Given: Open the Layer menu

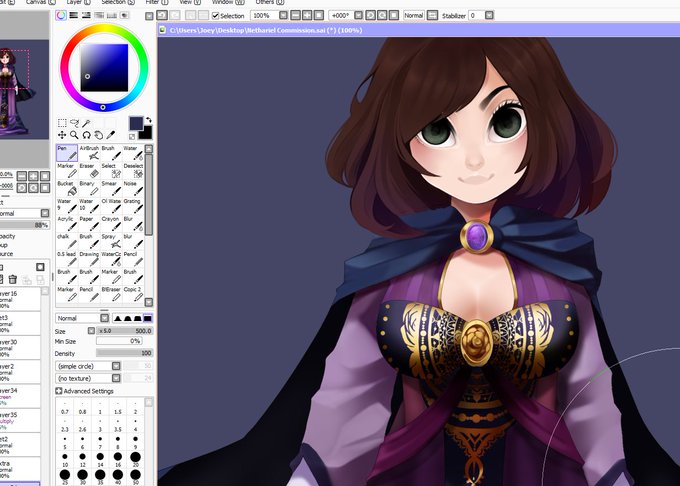Looking at the screenshot, I should click(x=78, y=2).
